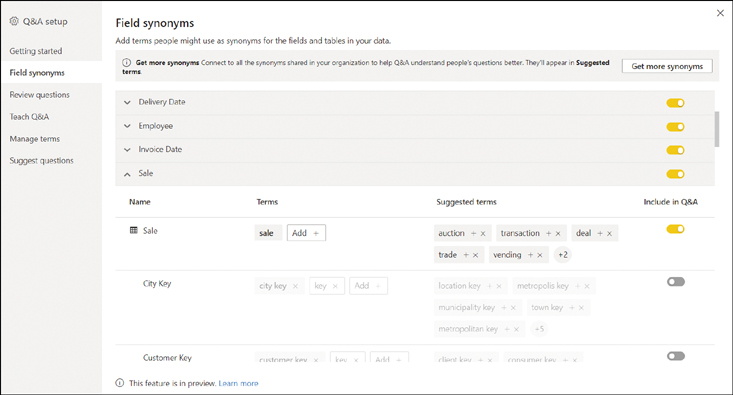
Task: Add suggested term municipality key with plus
Action: pos(503,308)
